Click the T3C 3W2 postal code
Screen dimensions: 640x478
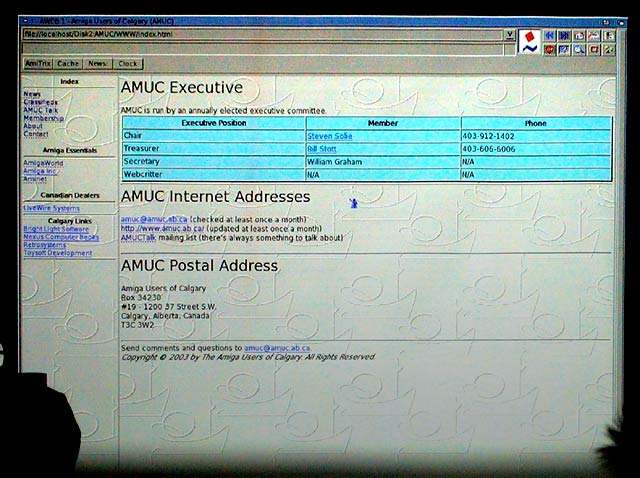(x=138, y=325)
